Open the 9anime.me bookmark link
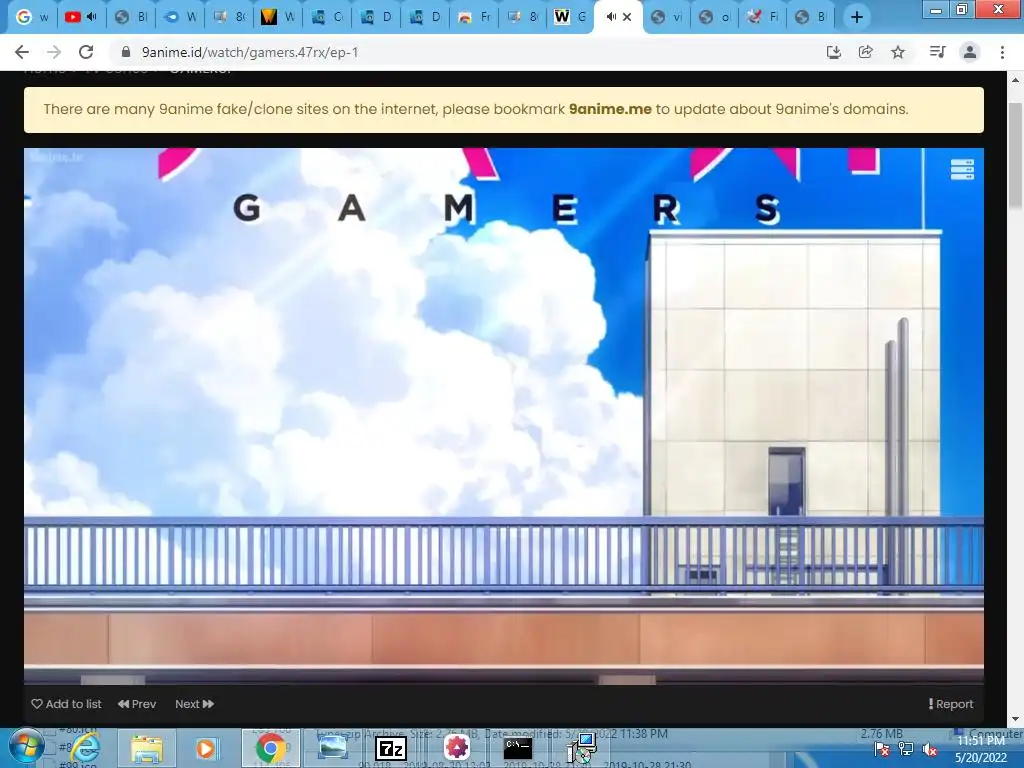The image size is (1024, 768). (x=610, y=109)
